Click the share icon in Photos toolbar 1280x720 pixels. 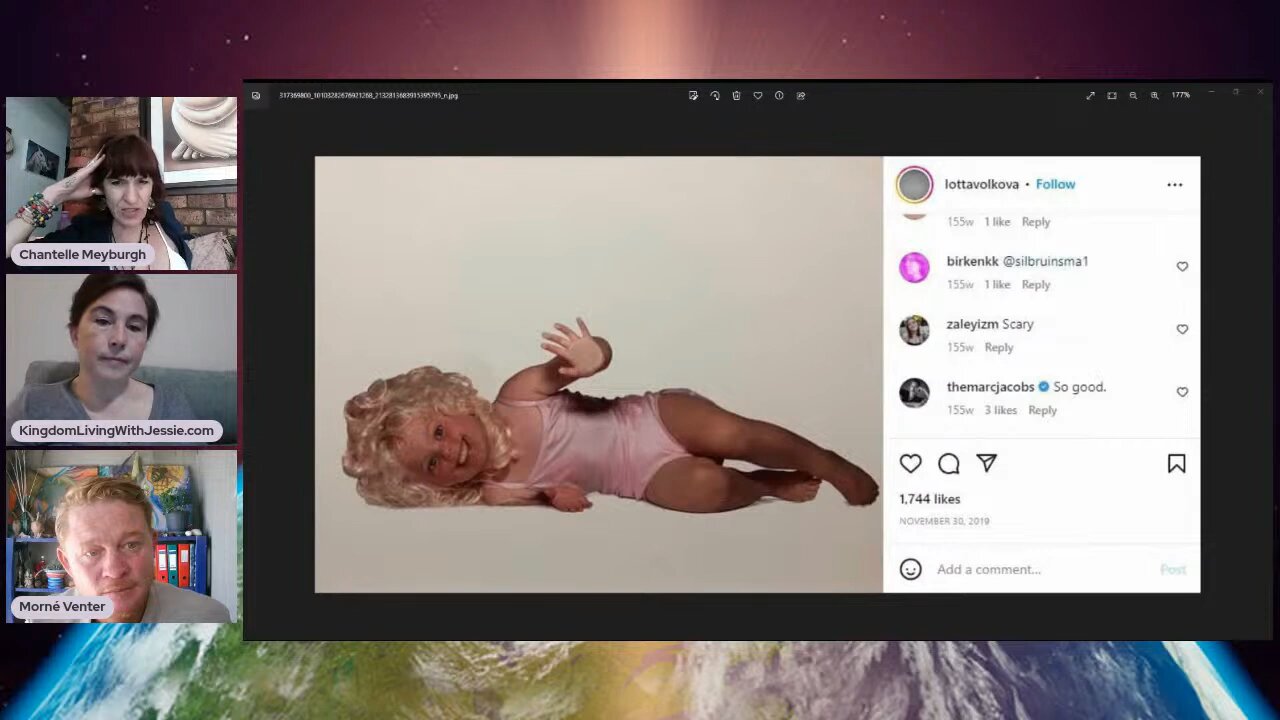point(801,95)
